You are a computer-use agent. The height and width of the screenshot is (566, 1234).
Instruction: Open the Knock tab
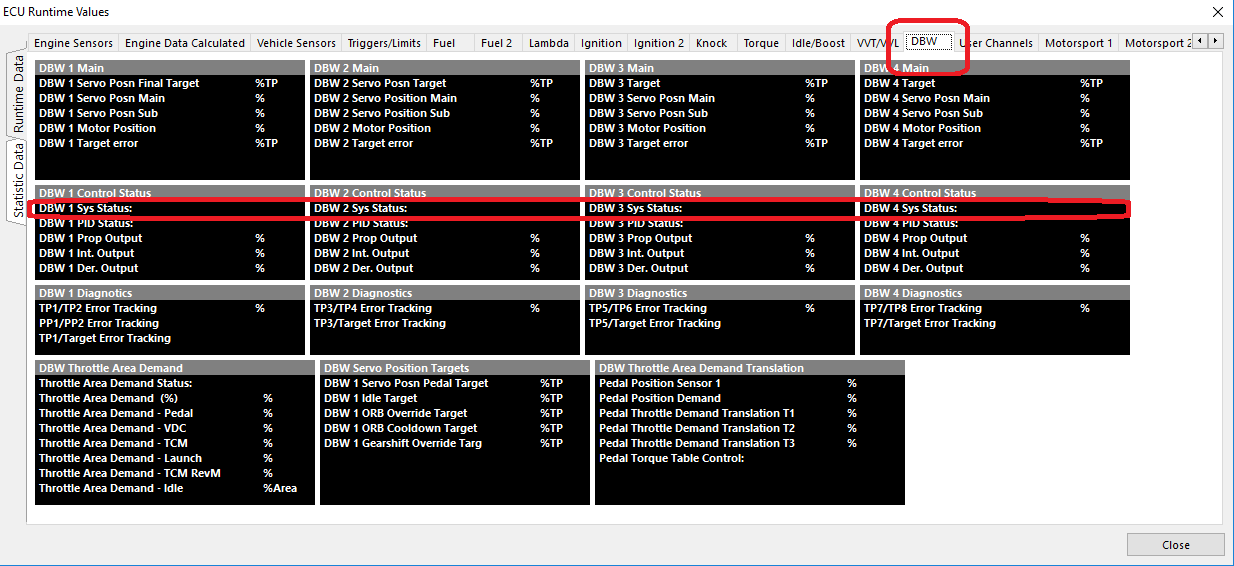tap(712, 43)
